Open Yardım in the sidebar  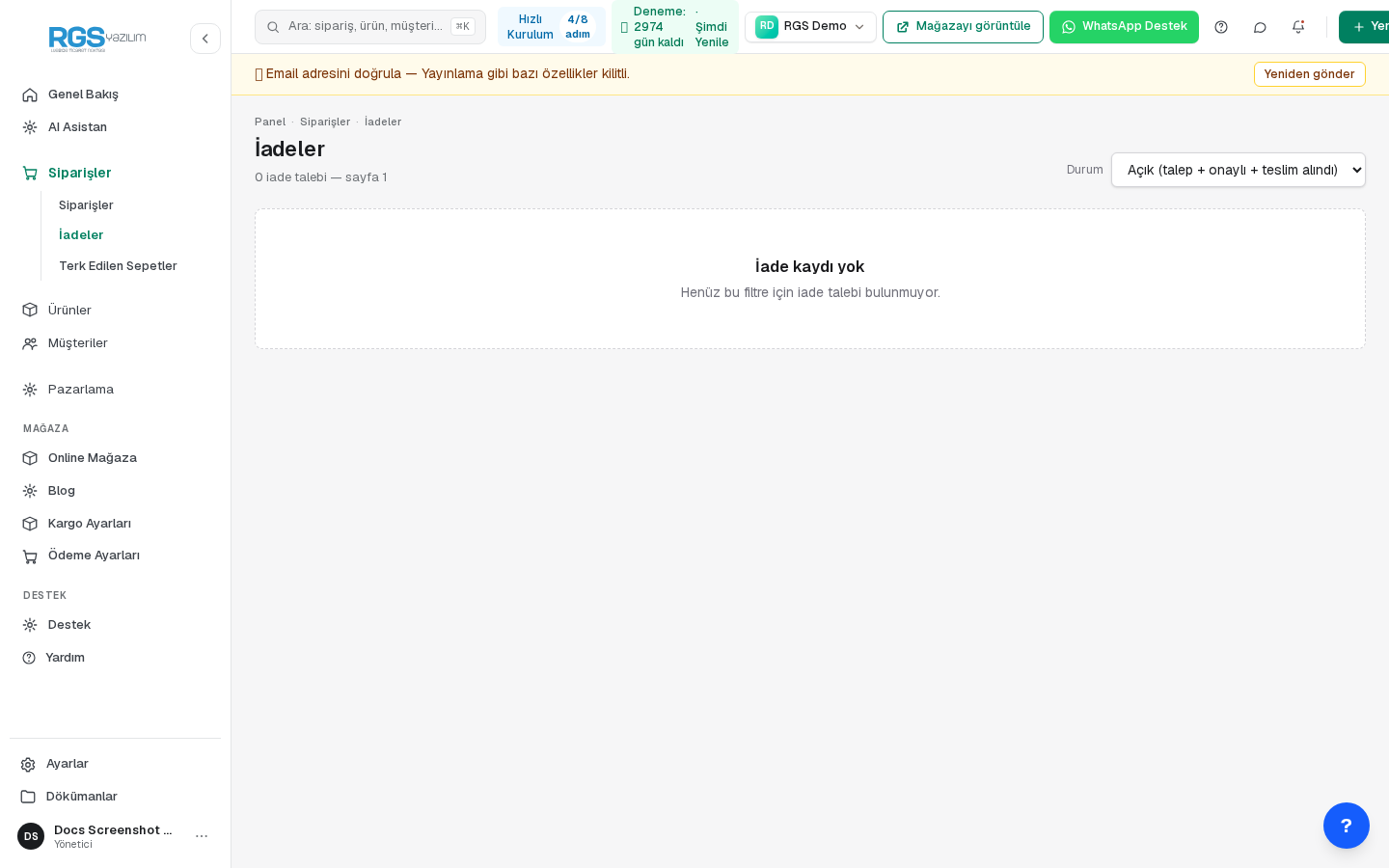click(x=116, y=658)
